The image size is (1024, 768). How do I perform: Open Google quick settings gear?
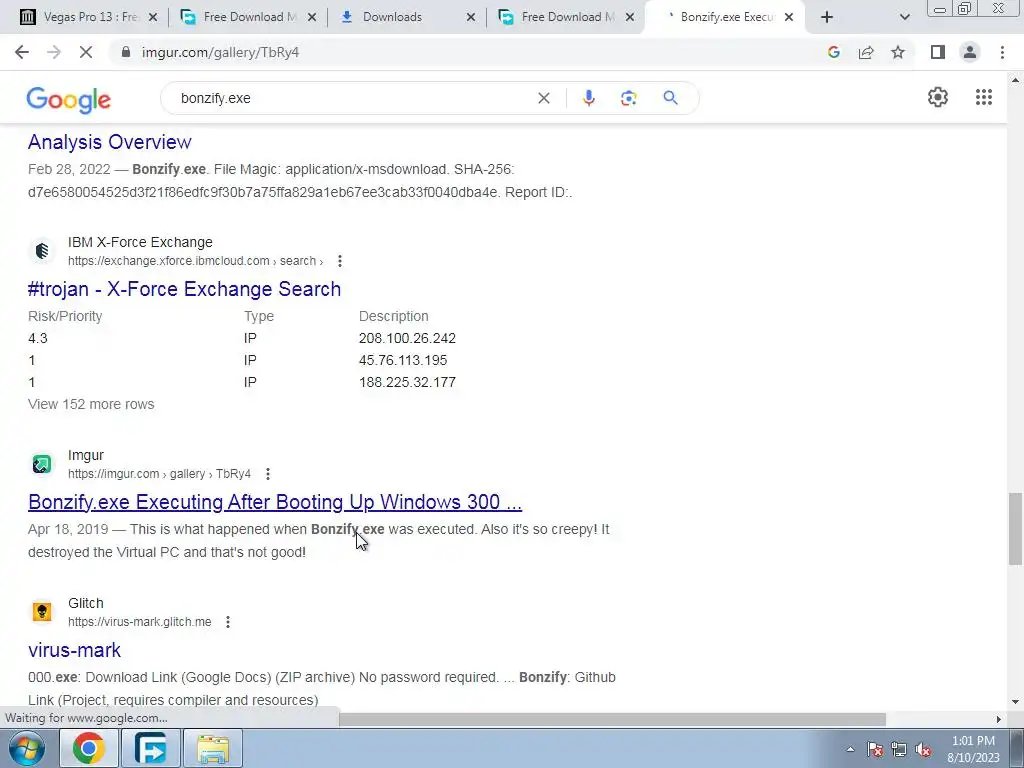938,97
